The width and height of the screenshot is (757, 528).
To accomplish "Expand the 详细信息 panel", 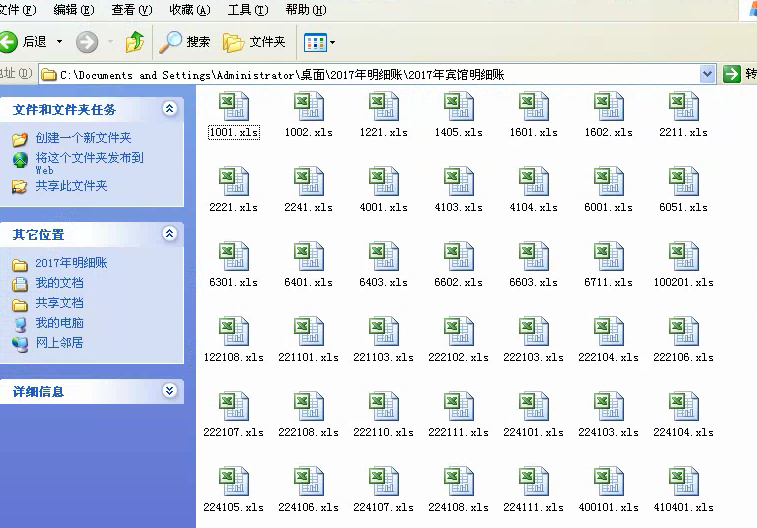I will pyautogui.click(x=169, y=390).
